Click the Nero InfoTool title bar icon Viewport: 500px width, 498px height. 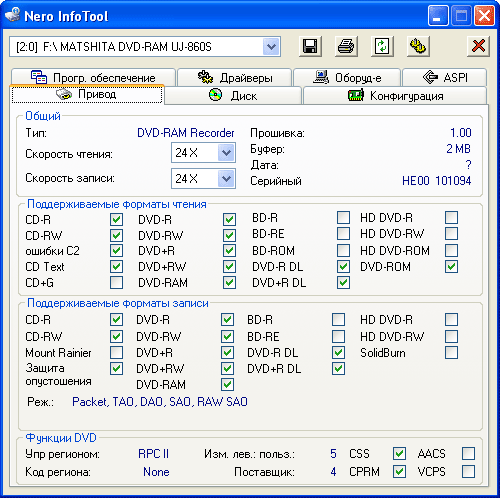click(x=13, y=15)
